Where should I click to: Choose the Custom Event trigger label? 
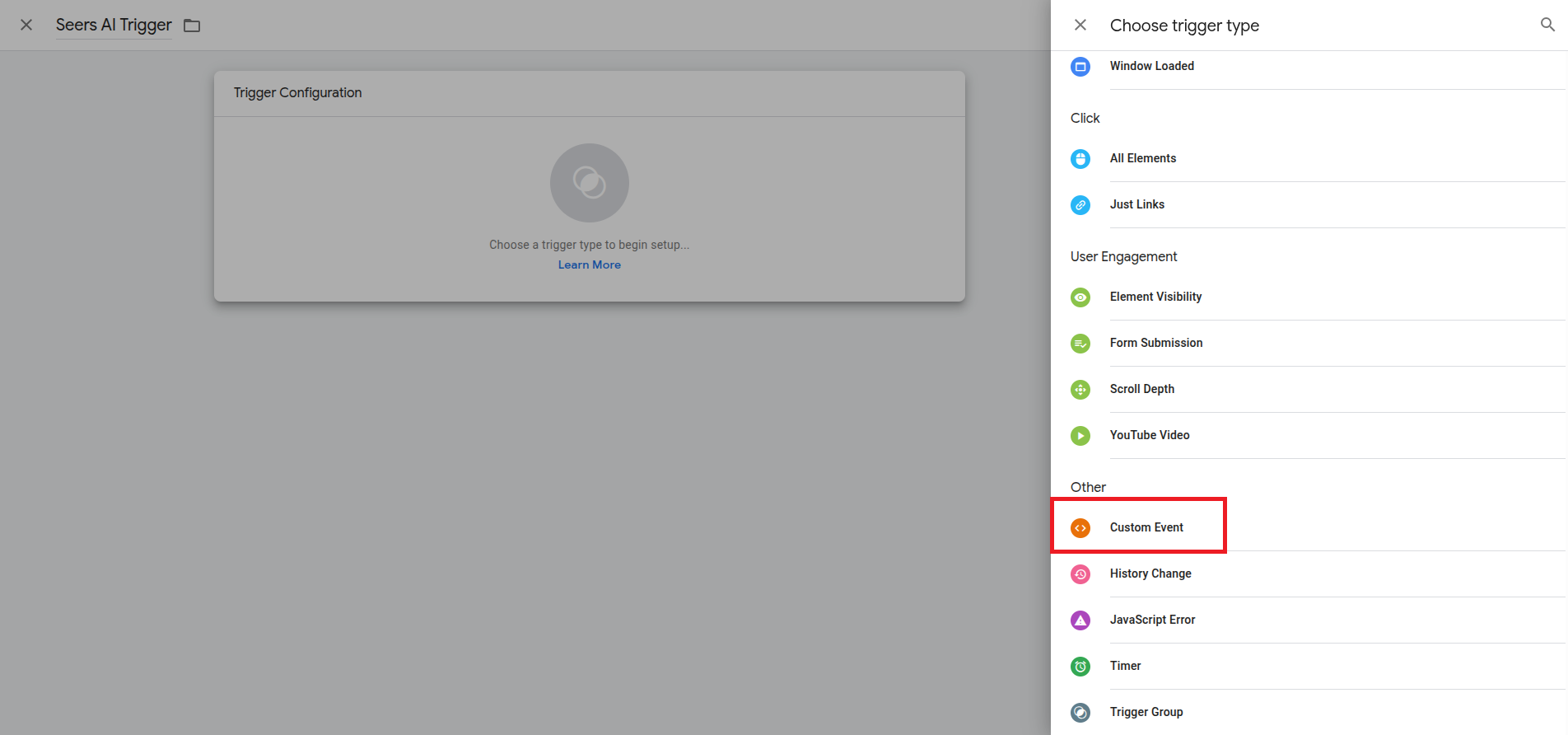coord(1146,527)
